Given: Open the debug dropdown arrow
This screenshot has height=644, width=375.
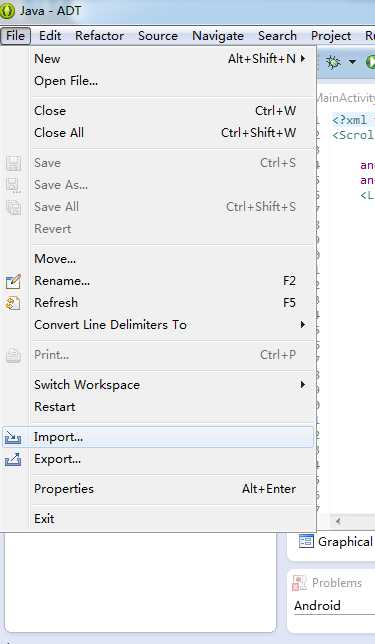Looking at the screenshot, I should pyautogui.click(x=352, y=62).
